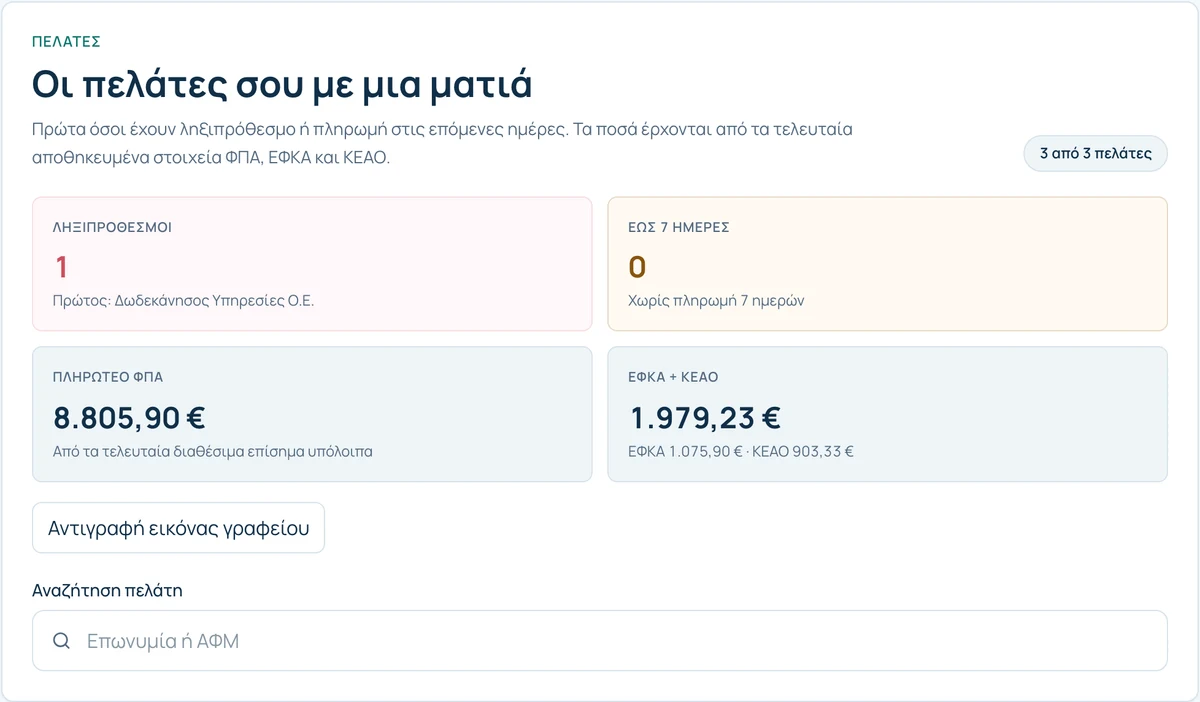The width and height of the screenshot is (1200, 702).
Task: Click the Αντιγραφή εικόνας γραφείου button
Action: (x=179, y=528)
